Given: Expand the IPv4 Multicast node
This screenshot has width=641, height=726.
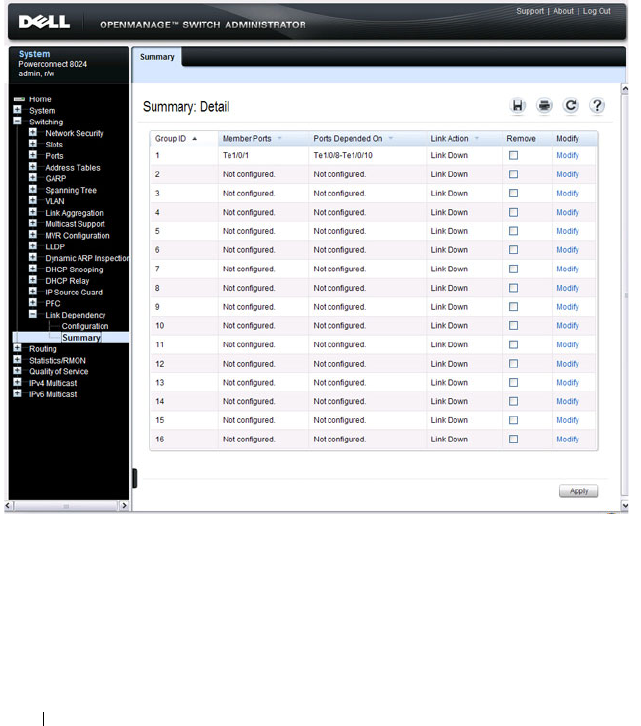Looking at the screenshot, I should click(x=17, y=382).
